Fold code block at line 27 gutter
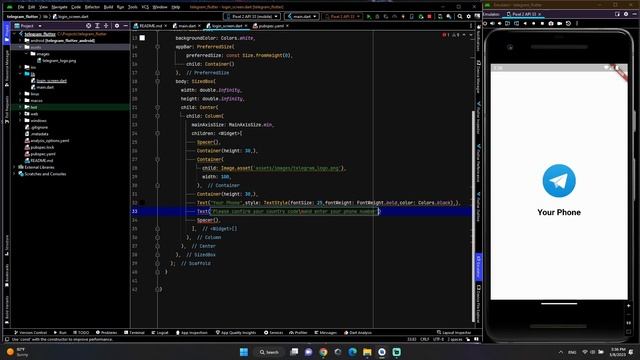640x360 pixels. click(x=158, y=160)
